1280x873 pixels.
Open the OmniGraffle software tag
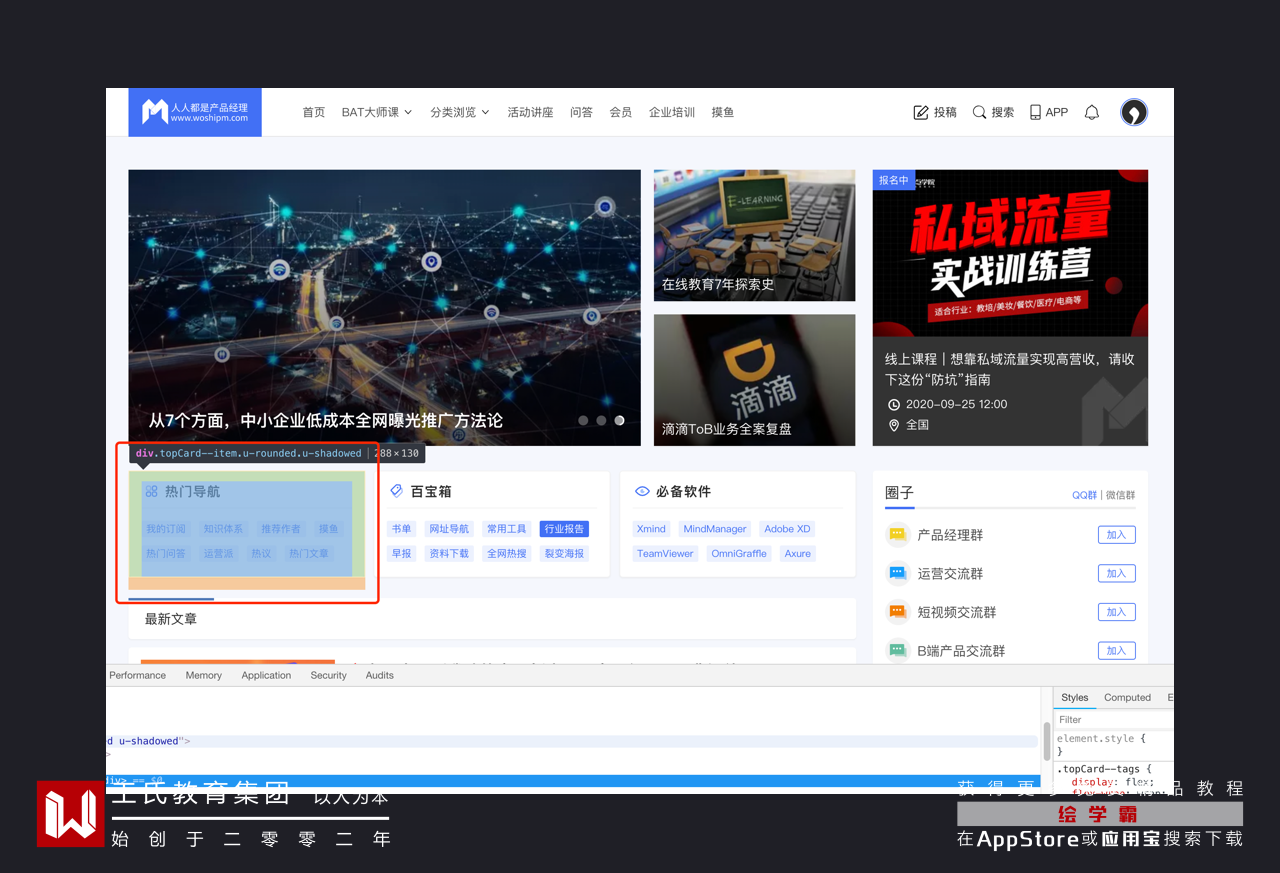click(738, 553)
